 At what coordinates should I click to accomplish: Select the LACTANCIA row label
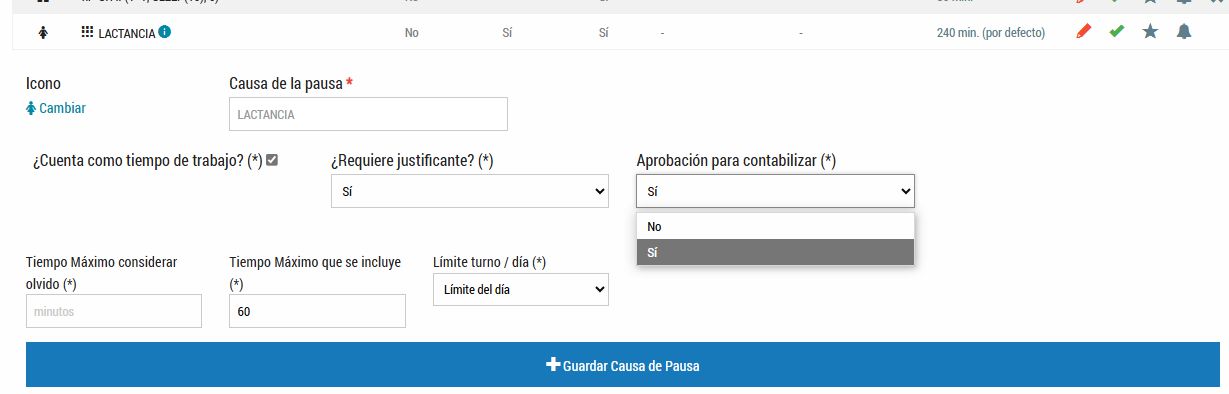[x=127, y=33]
